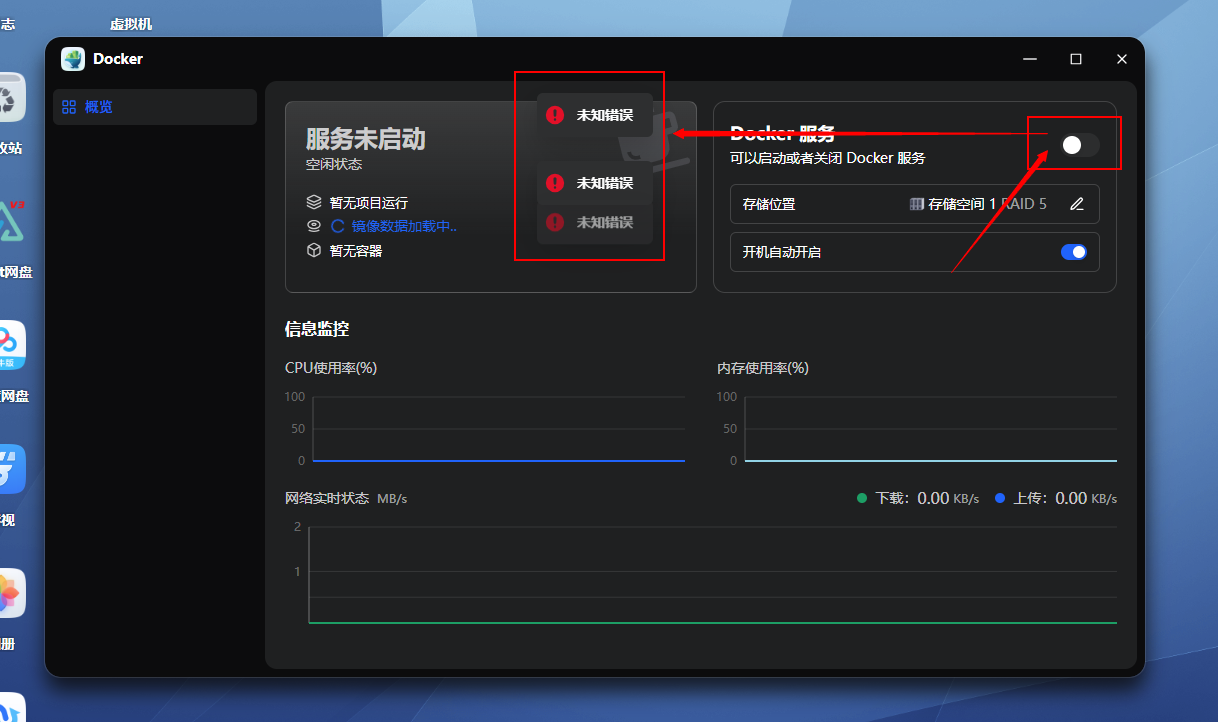Click the 存储位置 label
1218x722 pixels.
click(x=769, y=204)
